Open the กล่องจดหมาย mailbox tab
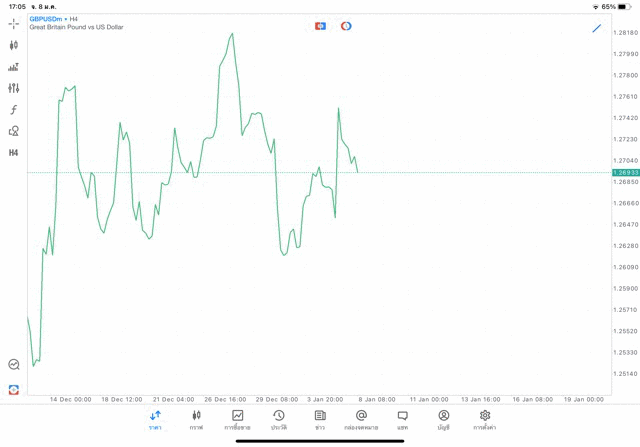The width and height of the screenshot is (640, 447). [361, 419]
